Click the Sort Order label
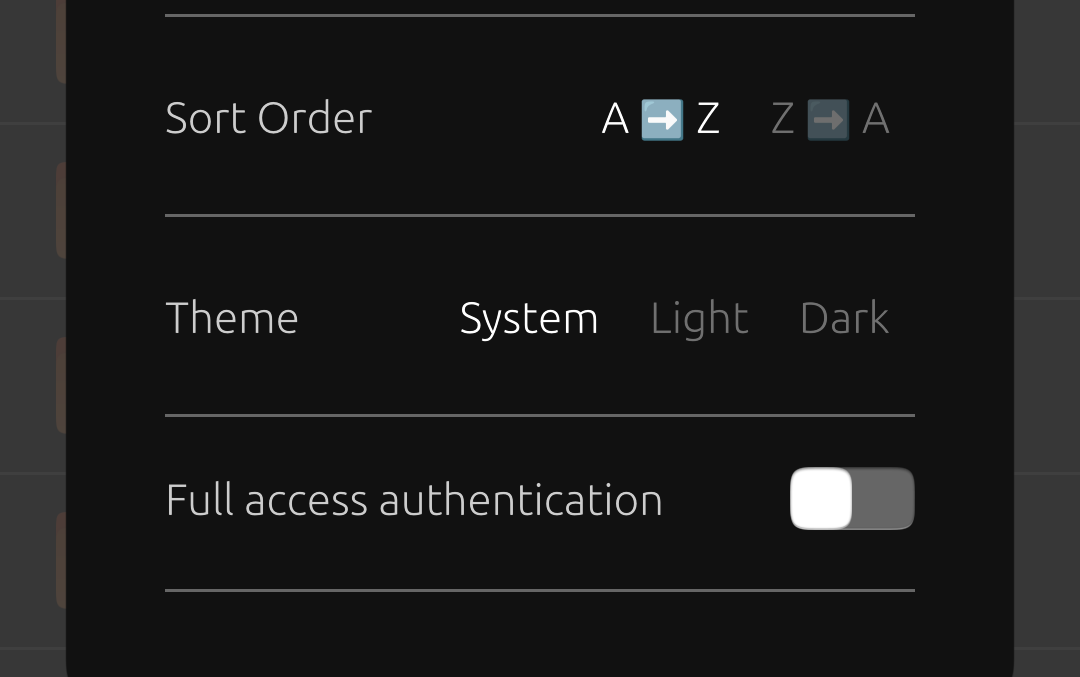 (268, 118)
